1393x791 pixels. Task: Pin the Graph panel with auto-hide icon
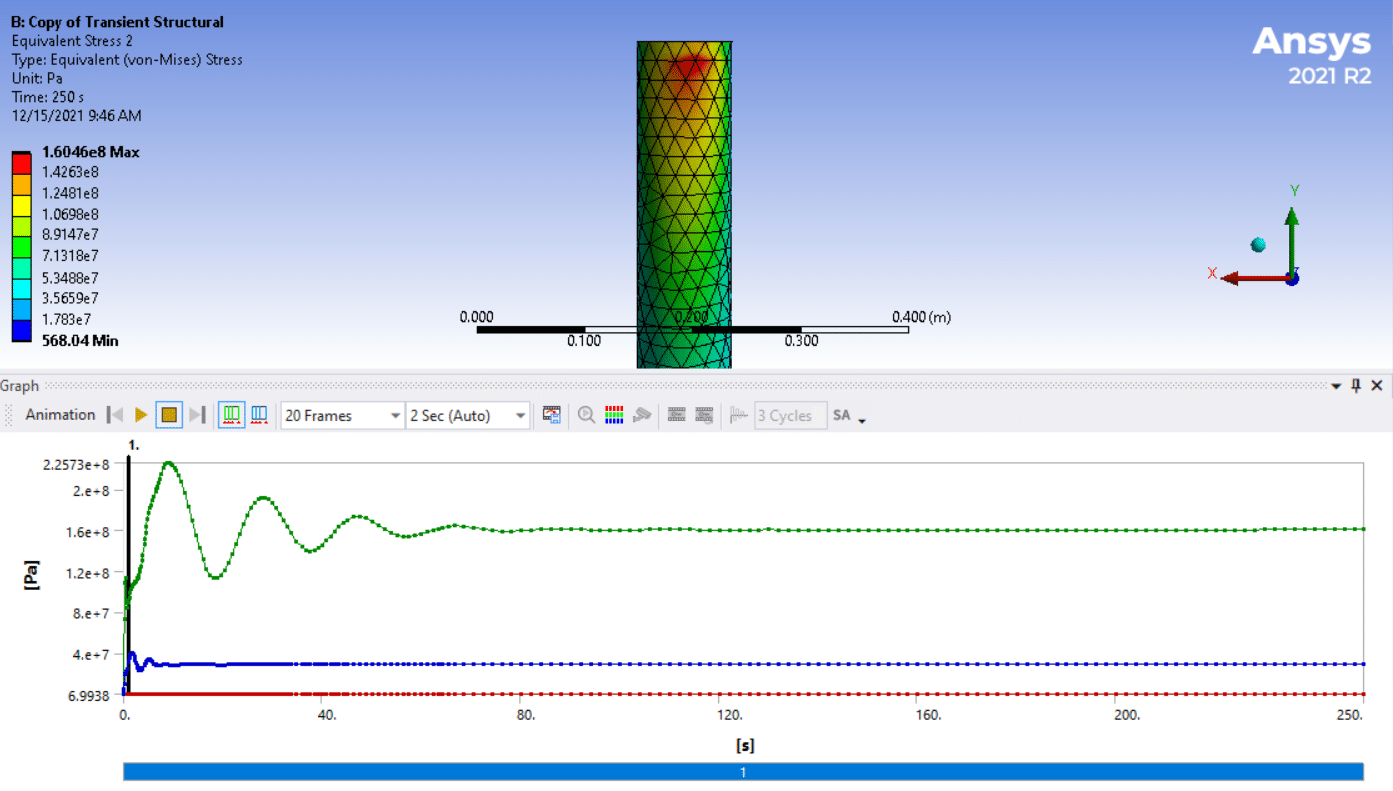1356,386
